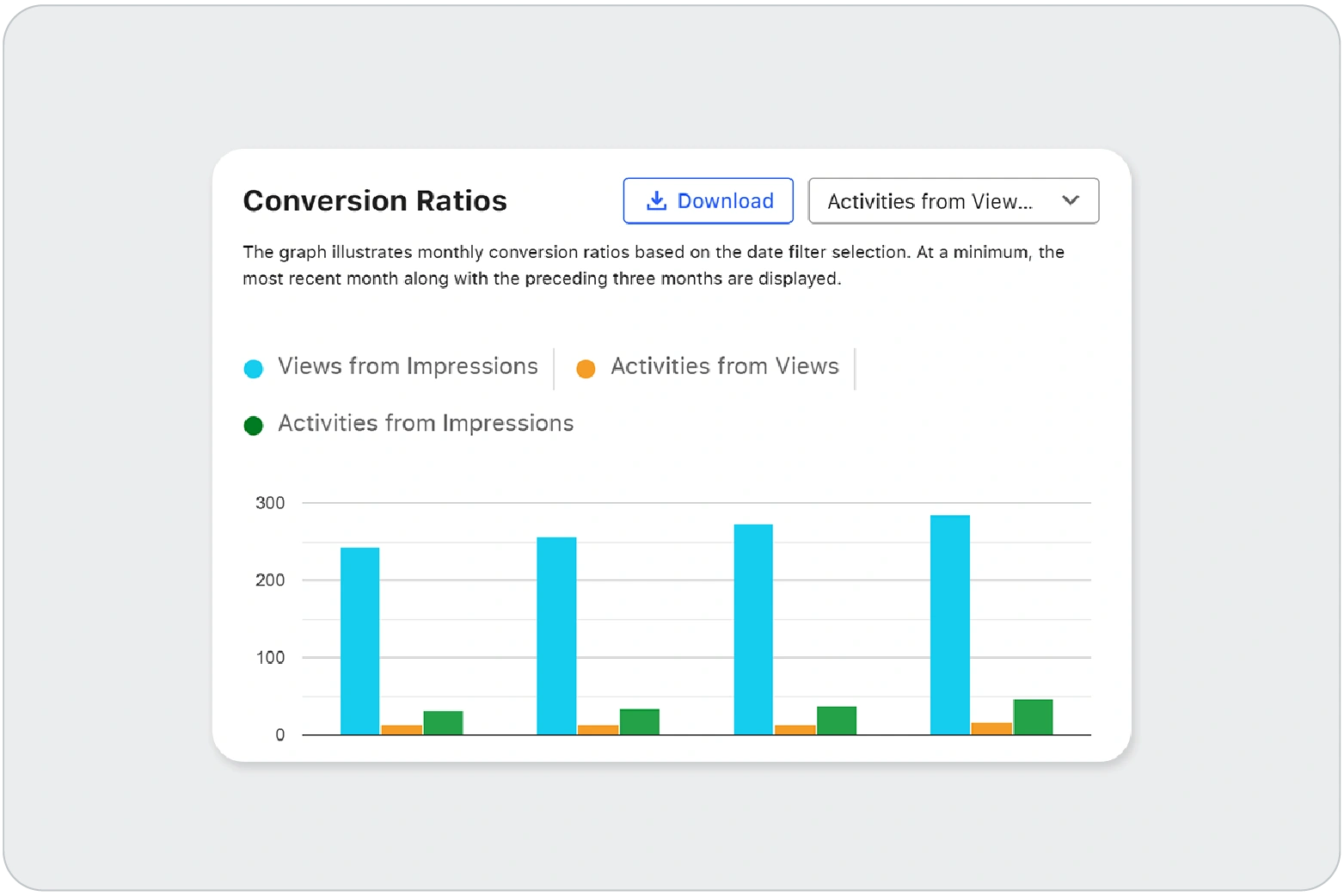The width and height of the screenshot is (1344, 896).
Task: Click the 300 y-axis label
Action: point(270,503)
